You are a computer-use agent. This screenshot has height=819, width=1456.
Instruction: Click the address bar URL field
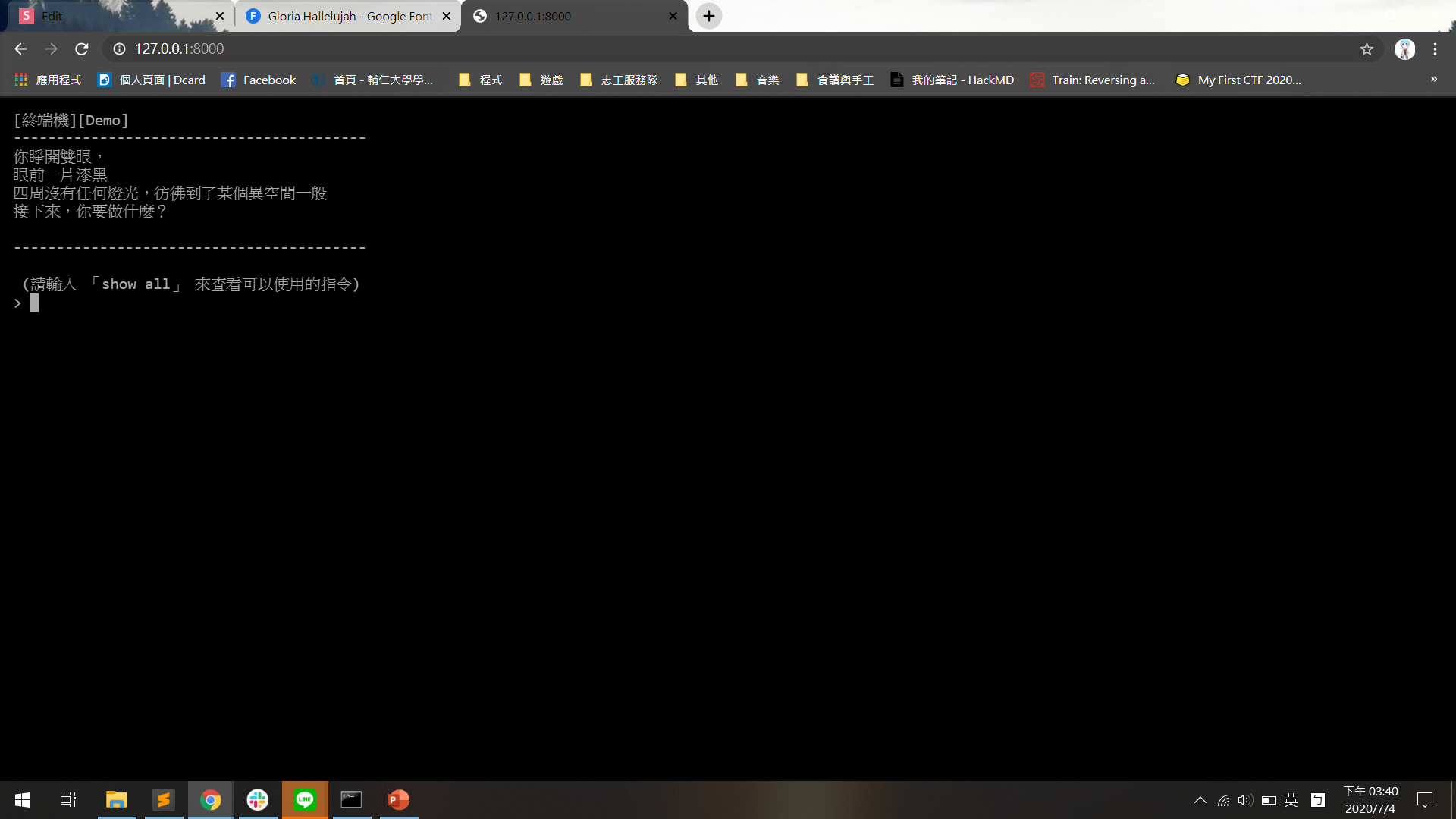pyautogui.click(x=682, y=49)
